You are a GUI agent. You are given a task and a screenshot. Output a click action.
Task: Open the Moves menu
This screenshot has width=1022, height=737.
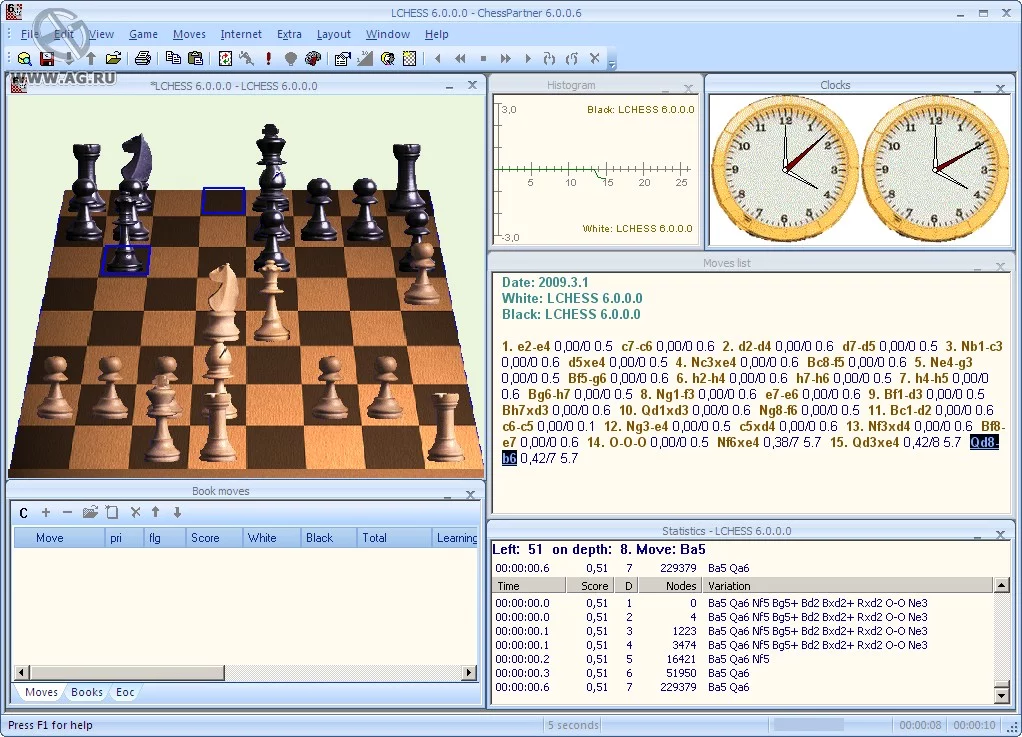click(x=189, y=35)
